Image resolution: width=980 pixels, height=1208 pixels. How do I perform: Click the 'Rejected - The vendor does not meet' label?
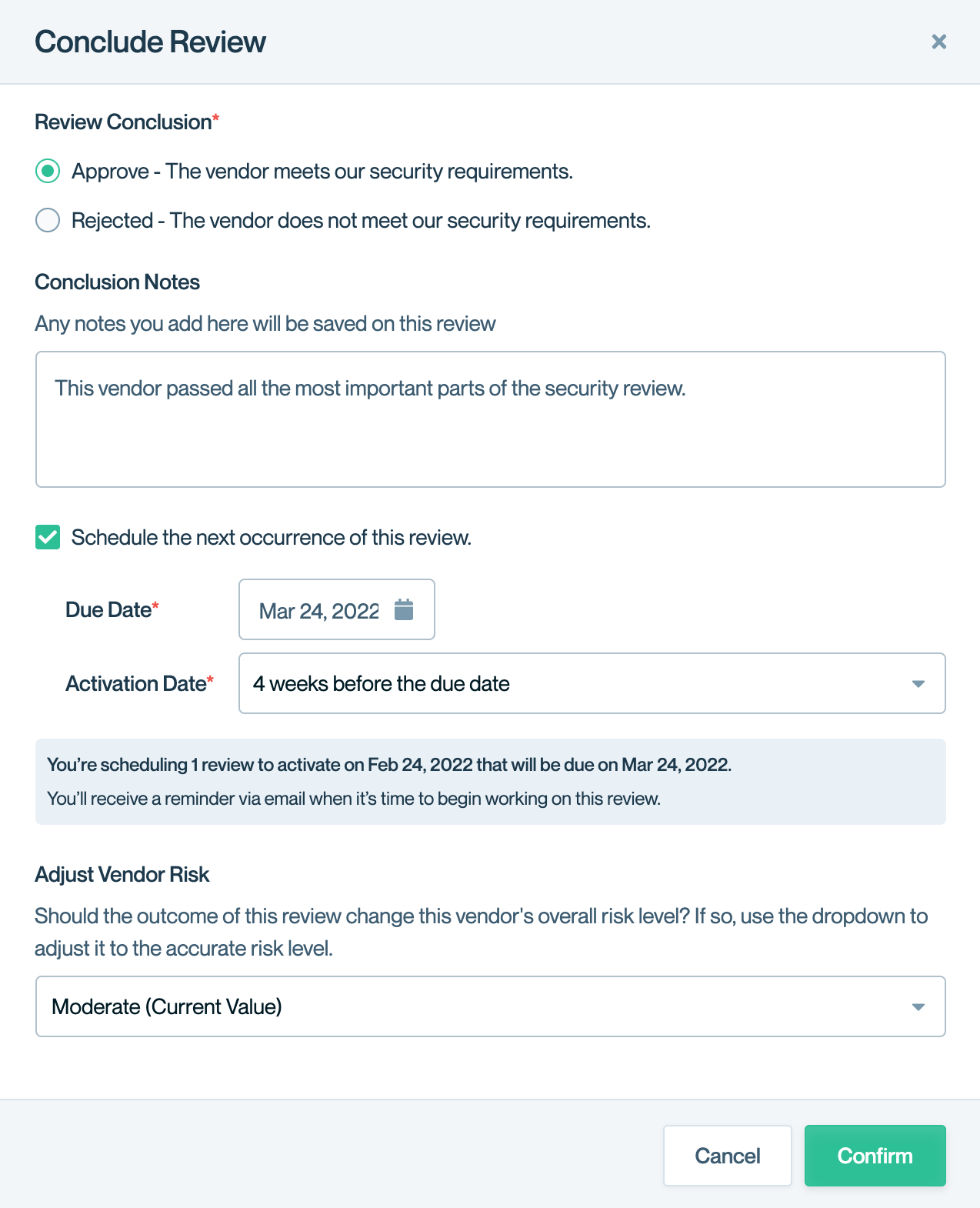click(361, 221)
